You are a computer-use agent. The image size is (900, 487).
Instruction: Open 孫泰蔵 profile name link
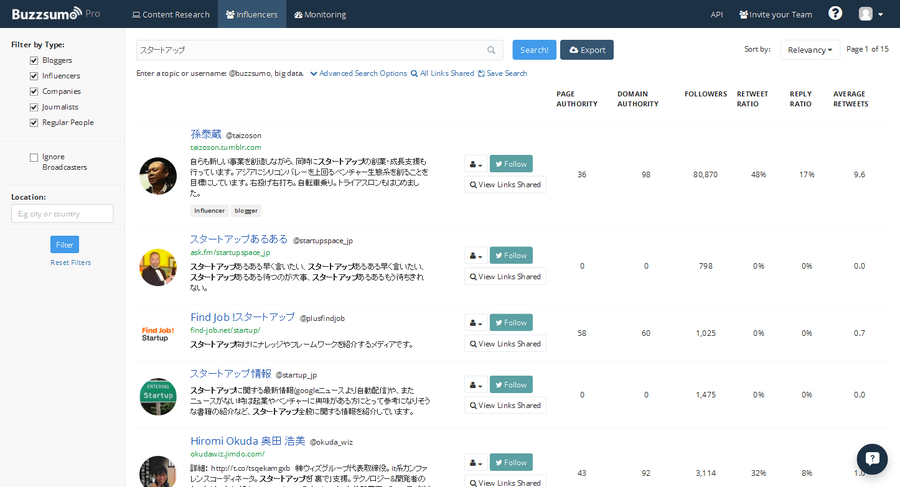(205, 134)
